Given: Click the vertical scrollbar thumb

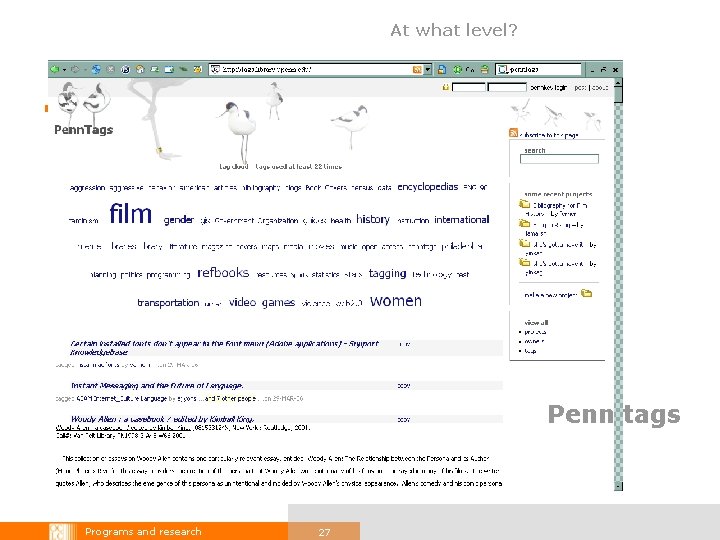Looking at the screenshot, I should pos(618,95).
